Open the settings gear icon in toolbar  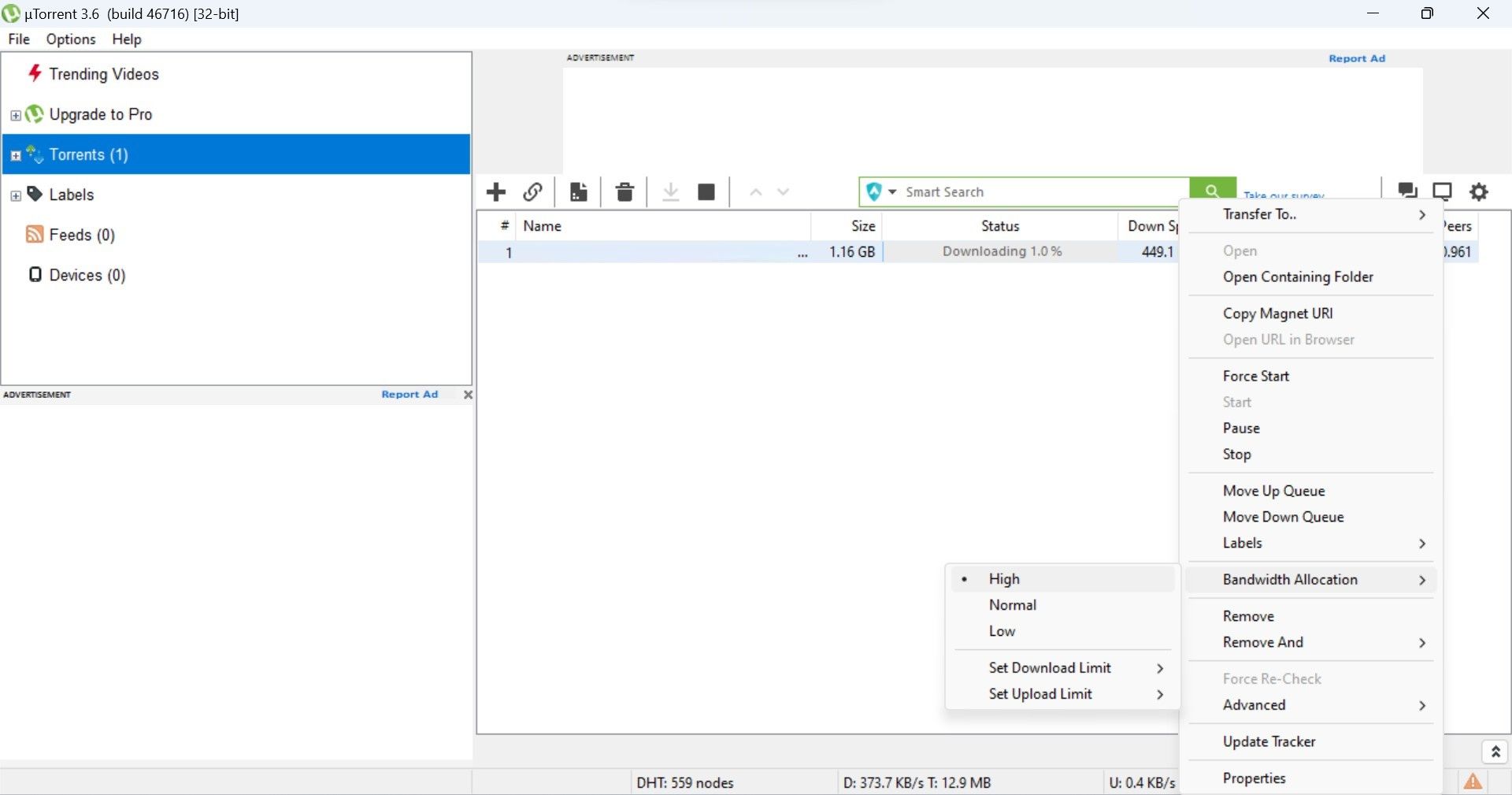[1480, 191]
